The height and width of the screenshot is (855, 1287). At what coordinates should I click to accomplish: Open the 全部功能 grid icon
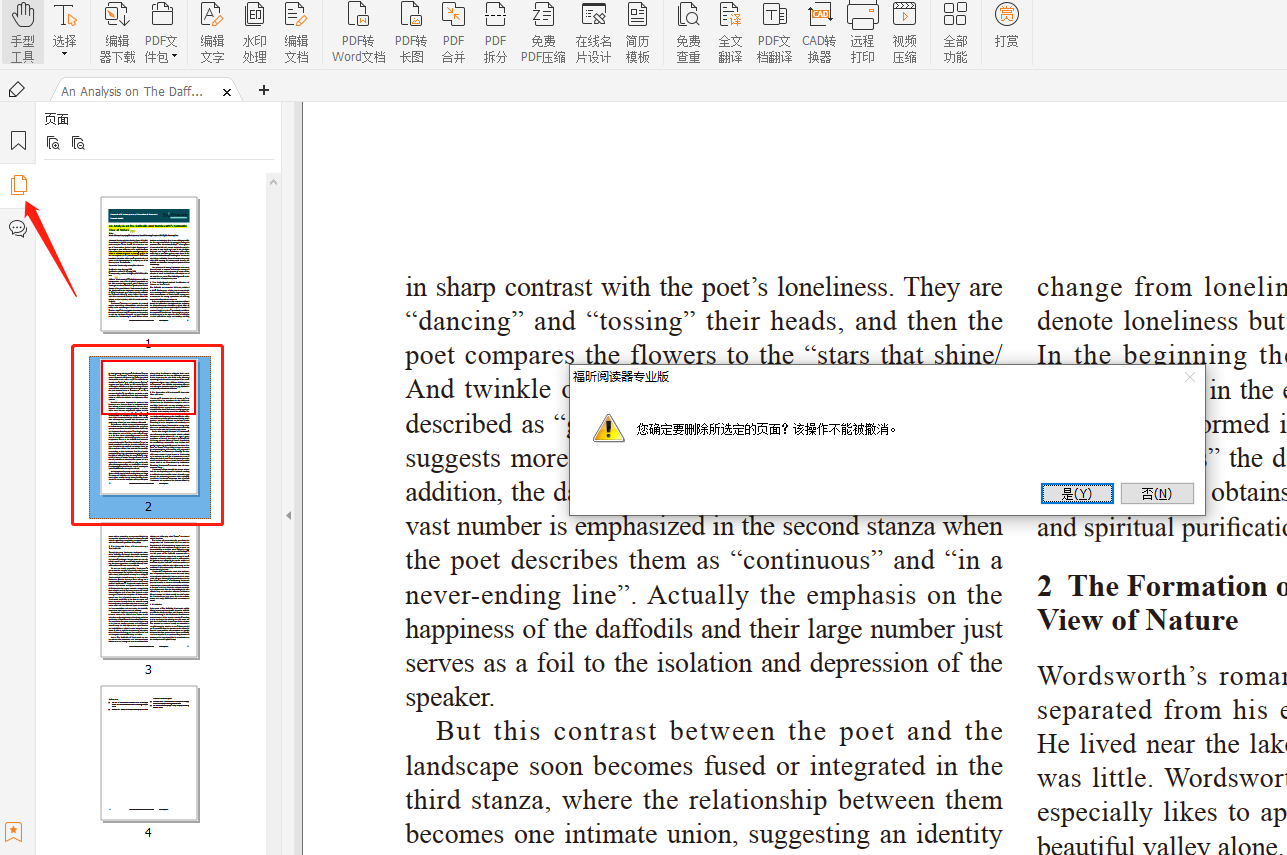tap(955, 32)
